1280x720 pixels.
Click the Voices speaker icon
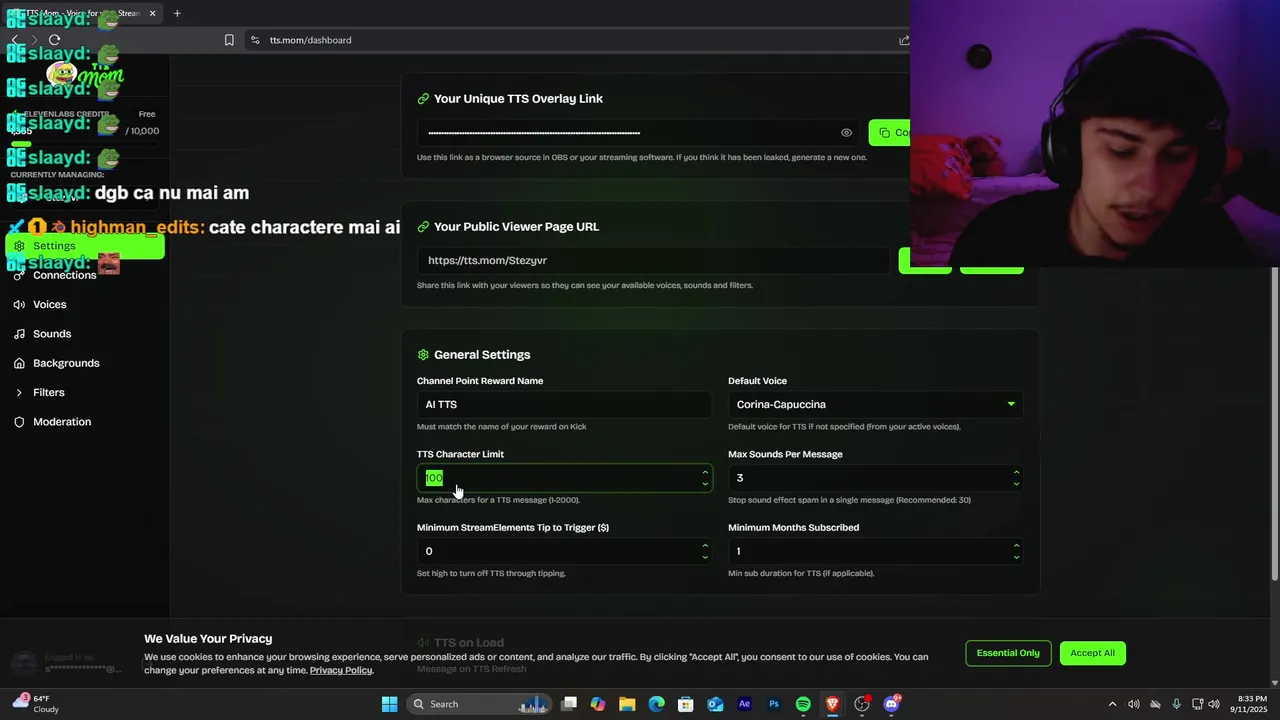(19, 304)
